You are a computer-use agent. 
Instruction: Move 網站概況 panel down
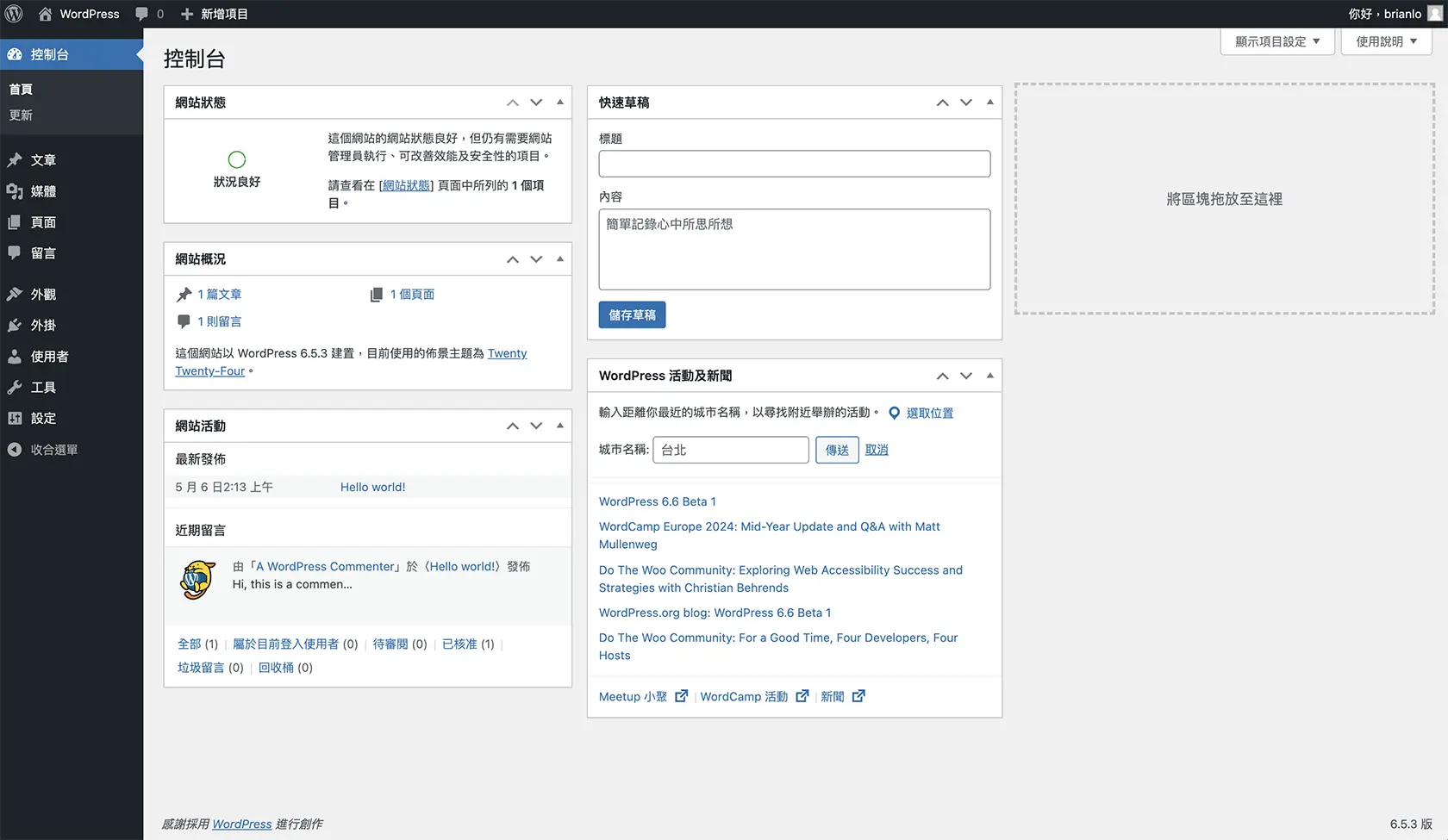(536, 259)
